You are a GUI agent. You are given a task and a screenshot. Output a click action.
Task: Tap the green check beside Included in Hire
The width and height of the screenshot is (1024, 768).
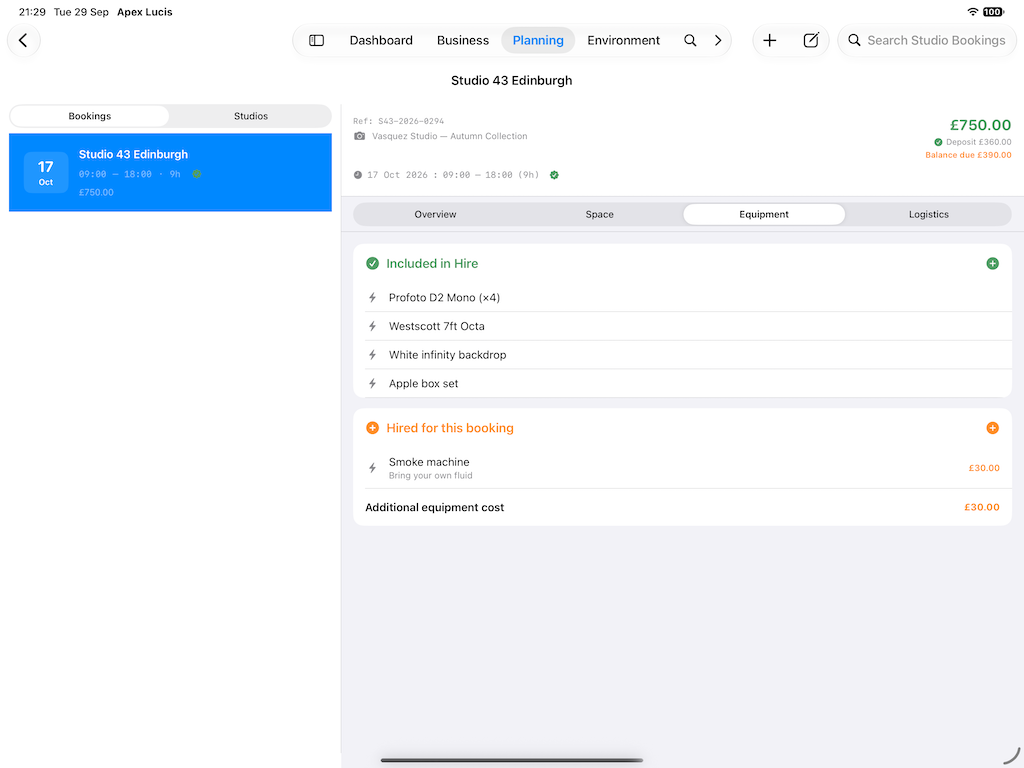click(372, 264)
